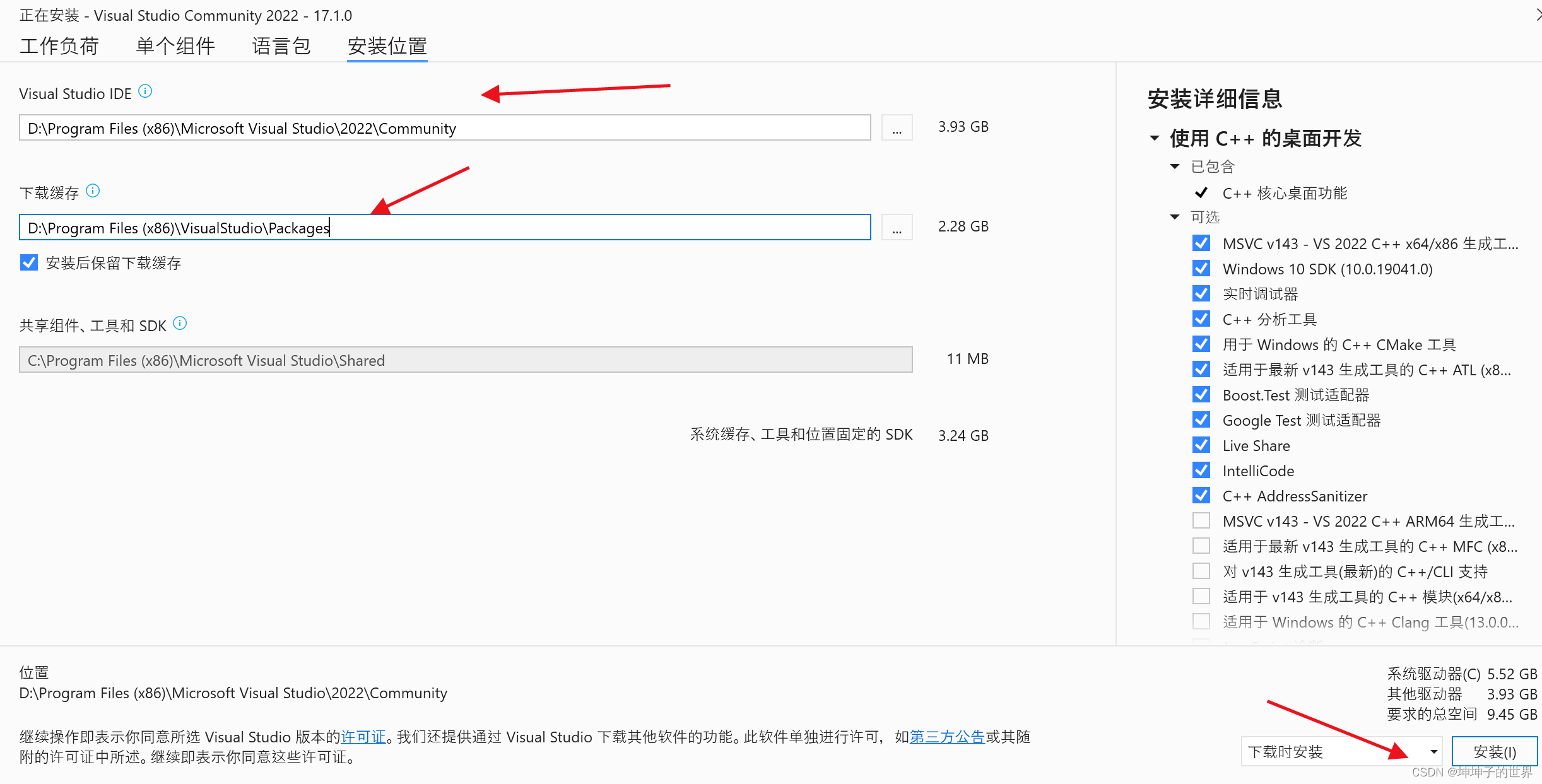The image size is (1542, 784).
Task: Close the installer window
Action: pyautogui.click(x=1537, y=15)
